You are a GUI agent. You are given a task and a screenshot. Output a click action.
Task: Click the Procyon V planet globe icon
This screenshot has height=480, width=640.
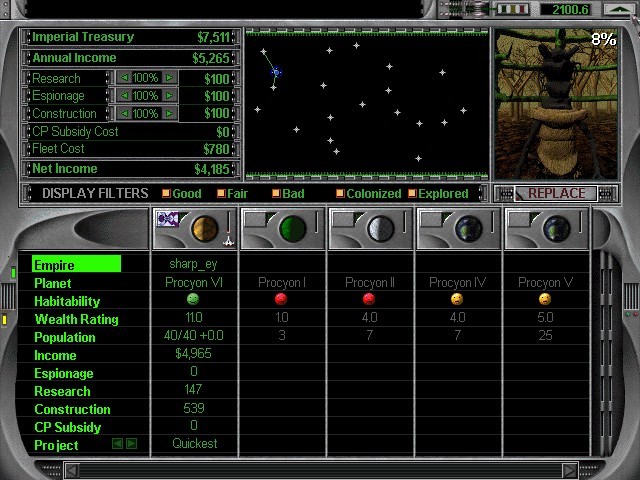[557, 229]
